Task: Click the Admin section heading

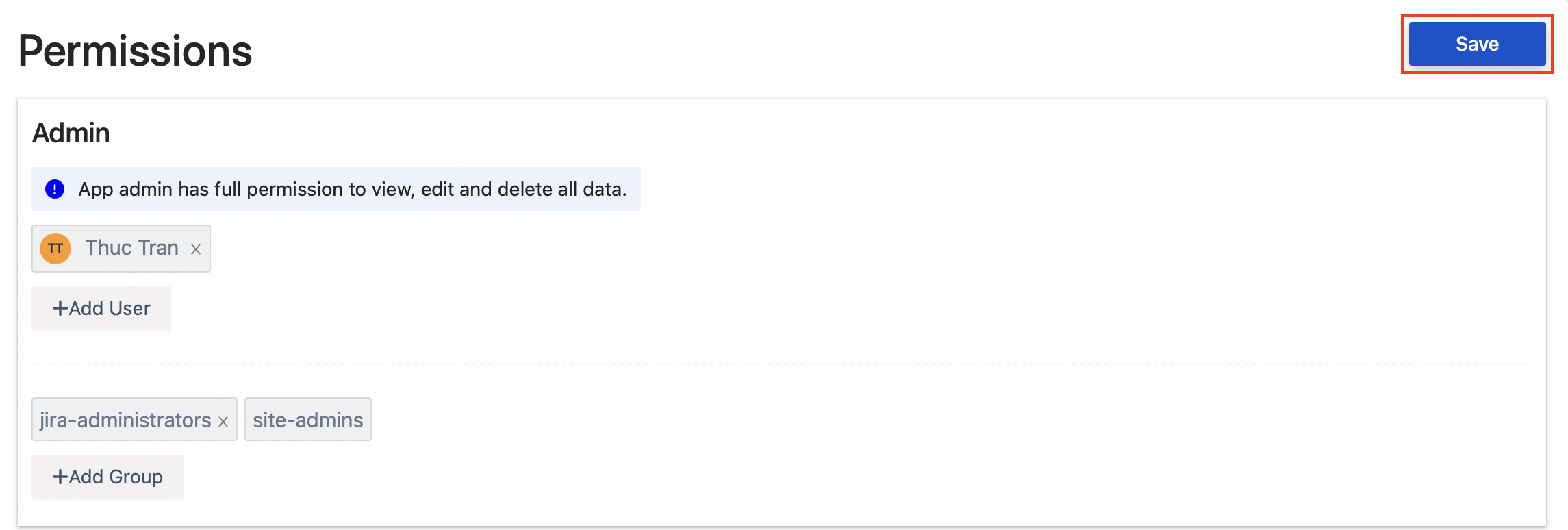Action: coord(71,133)
